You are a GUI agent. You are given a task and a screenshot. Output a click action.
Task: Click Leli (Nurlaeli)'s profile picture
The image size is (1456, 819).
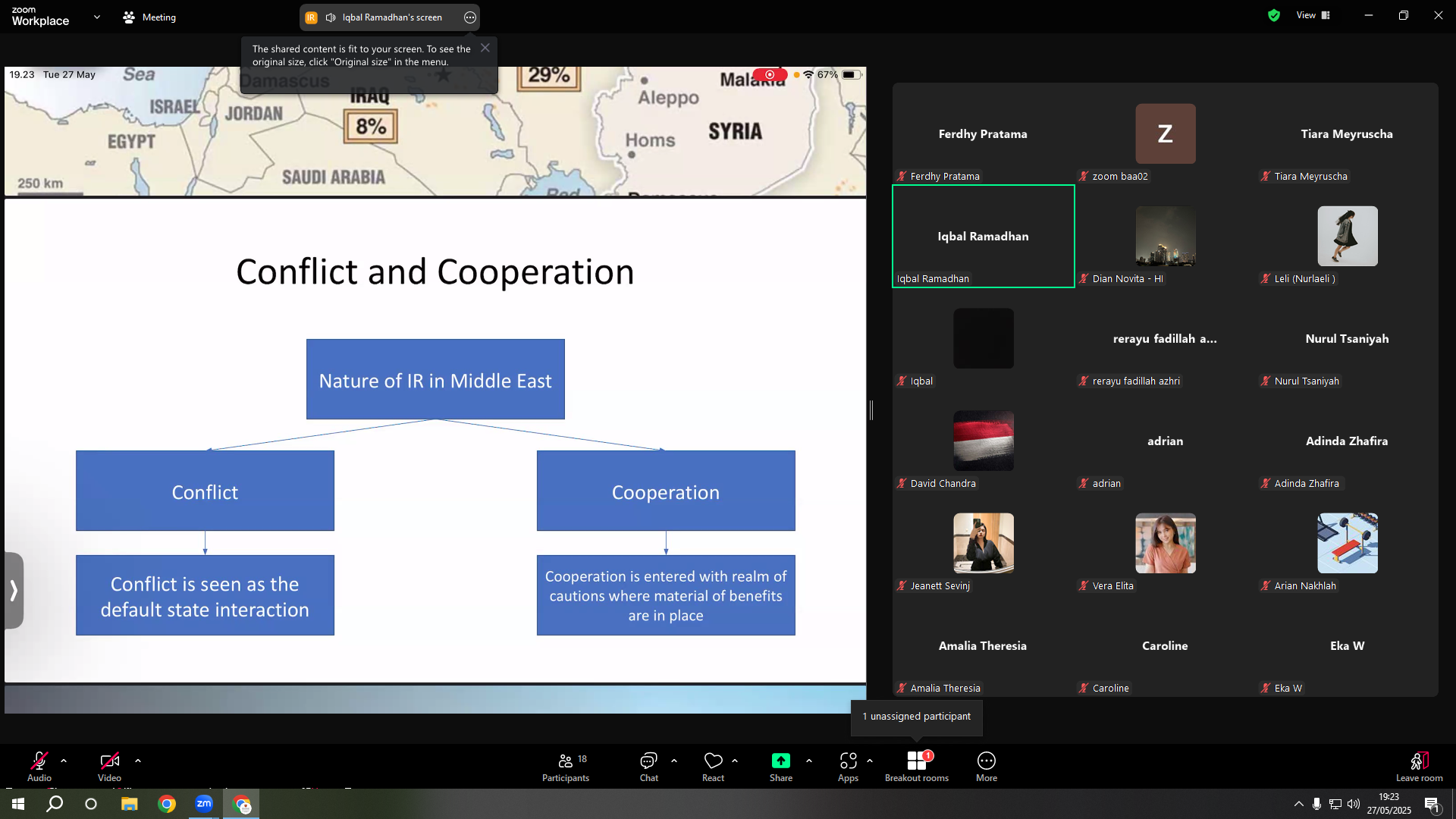pos(1348,236)
